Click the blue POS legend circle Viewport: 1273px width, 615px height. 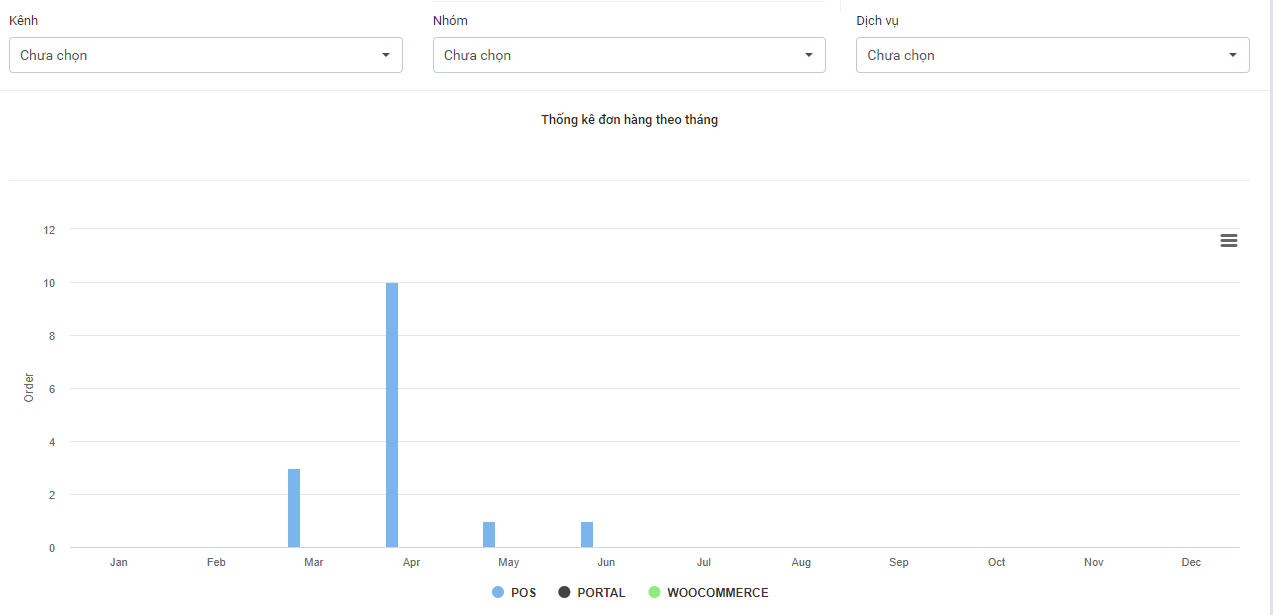(x=498, y=593)
